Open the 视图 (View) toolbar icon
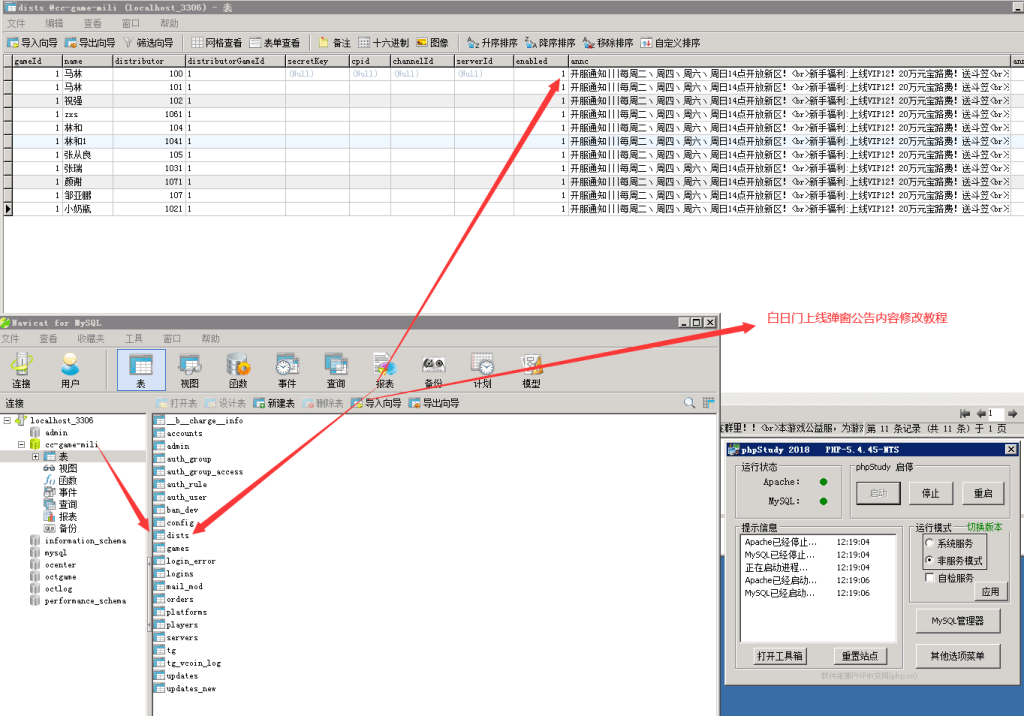 [189, 369]
